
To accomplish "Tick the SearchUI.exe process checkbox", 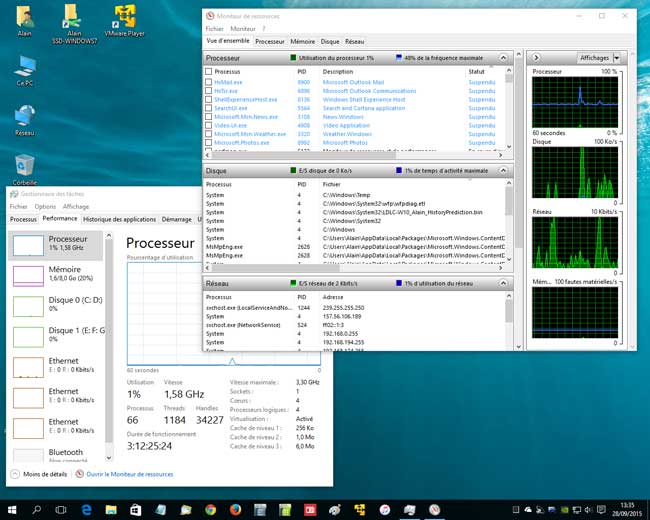I will pos(209,108).
